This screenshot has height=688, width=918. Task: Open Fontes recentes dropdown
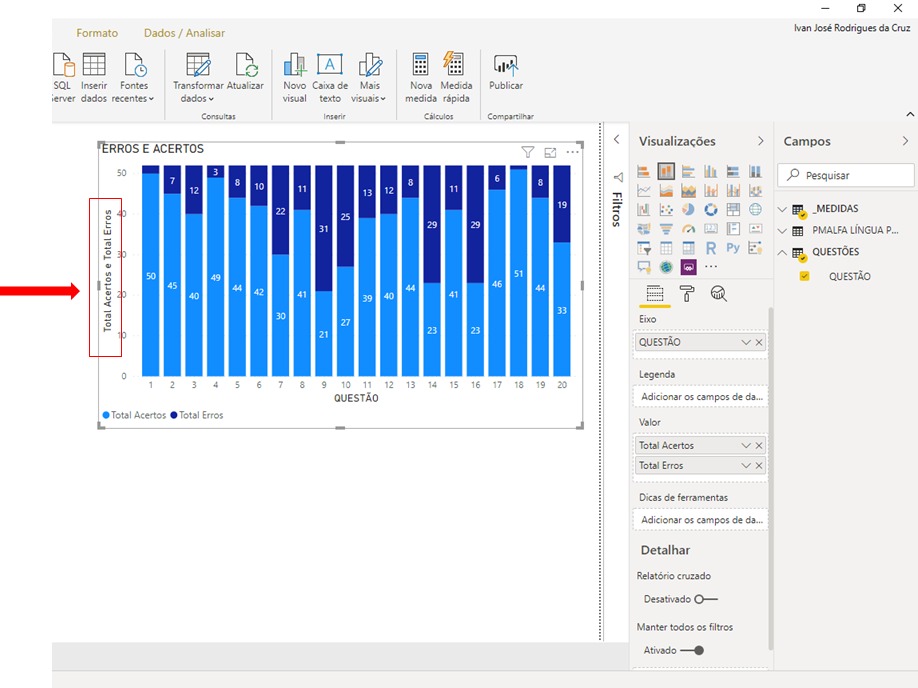tap(133, 78)
